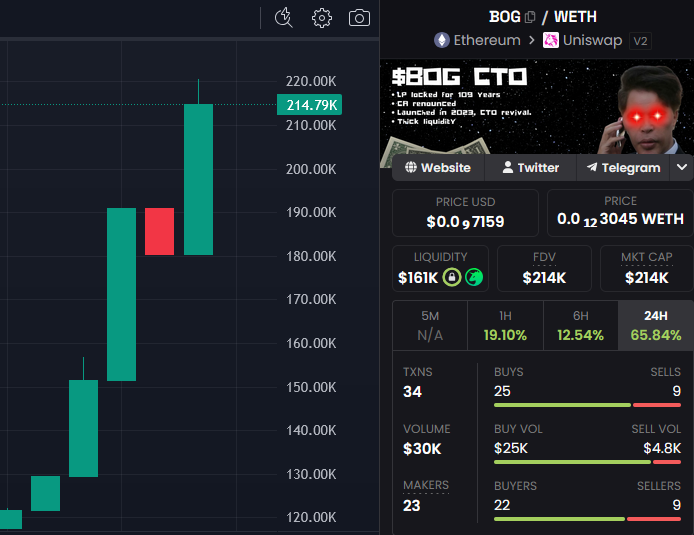This screenshot has height=535, width=694.
Task: Click the $BOG CTO banner image
Action: click(x=537, y=107)
